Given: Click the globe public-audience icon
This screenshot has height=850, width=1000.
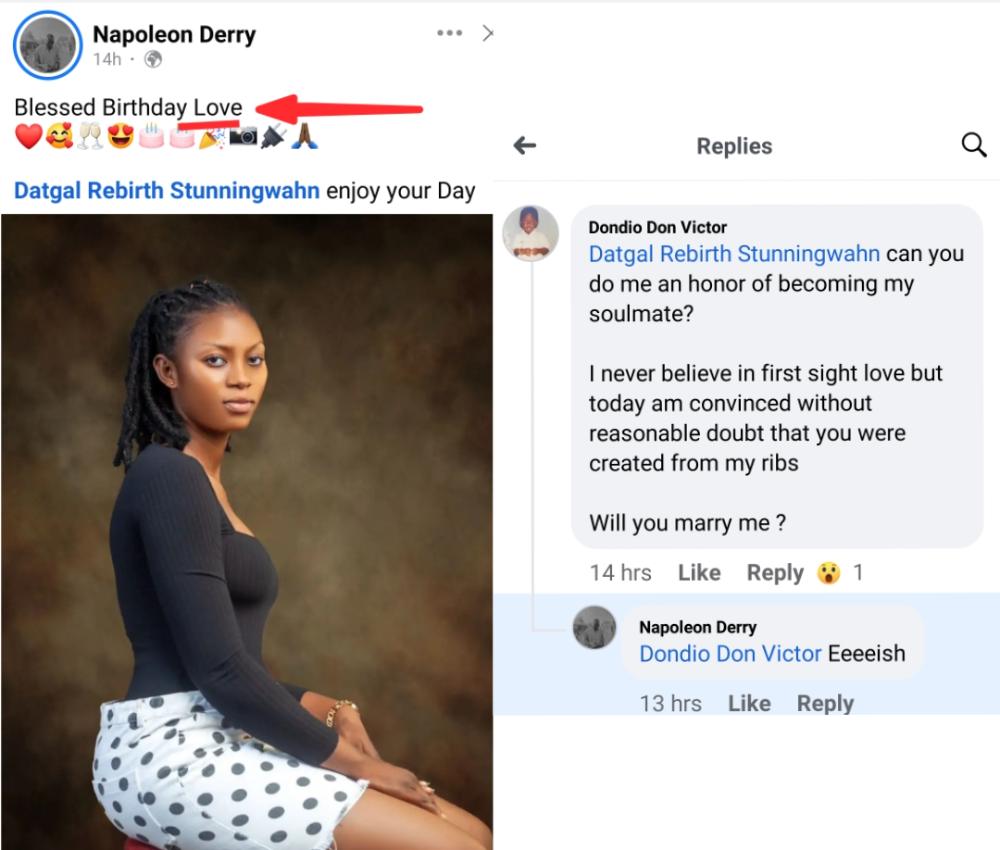Looking at the screenshot, I should (x=153, y=60).
